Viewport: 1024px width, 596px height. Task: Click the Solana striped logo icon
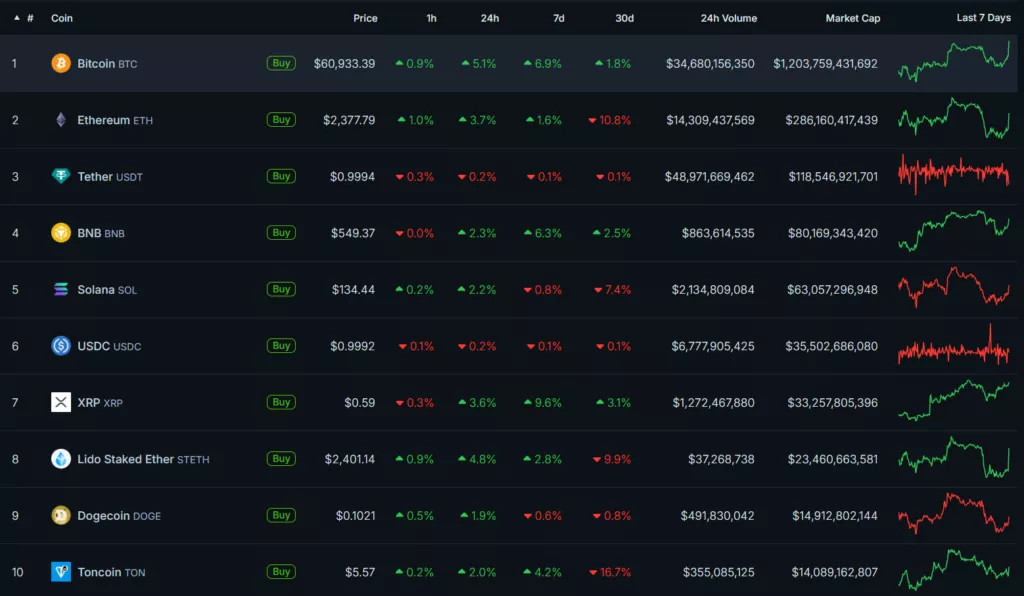tap(61, 289)
